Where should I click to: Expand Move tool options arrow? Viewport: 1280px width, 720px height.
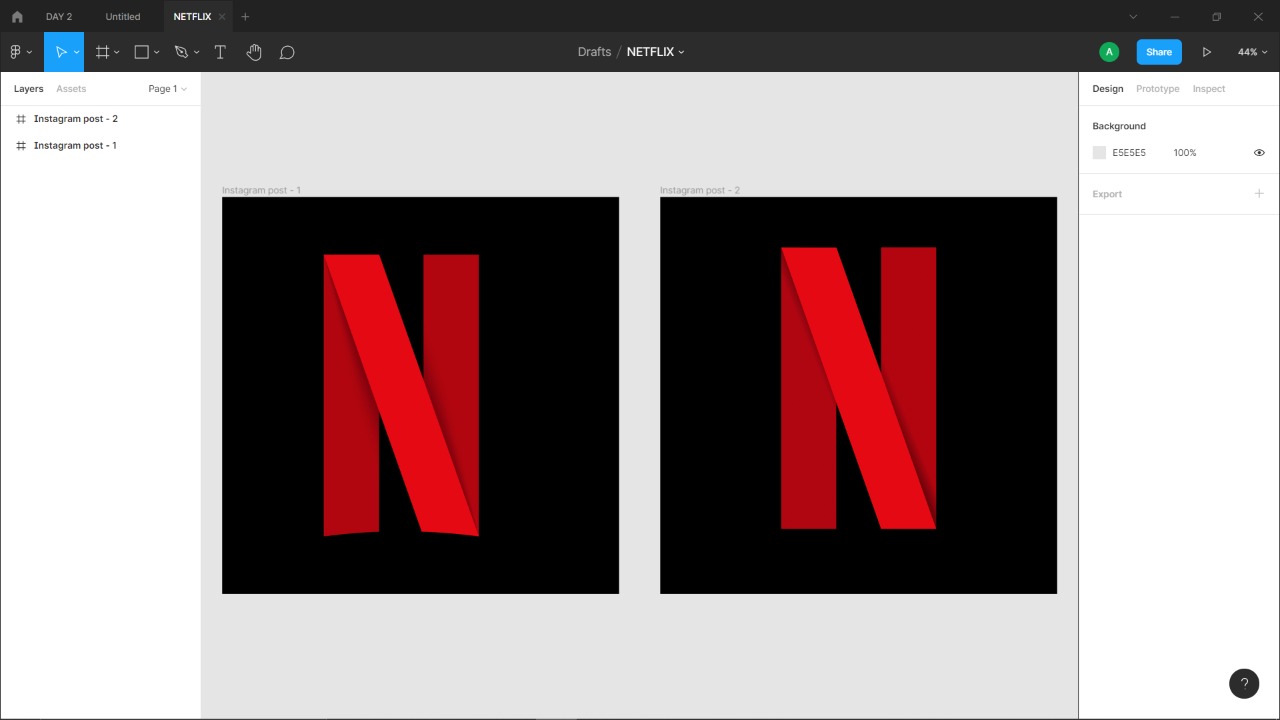coord(77,52)
